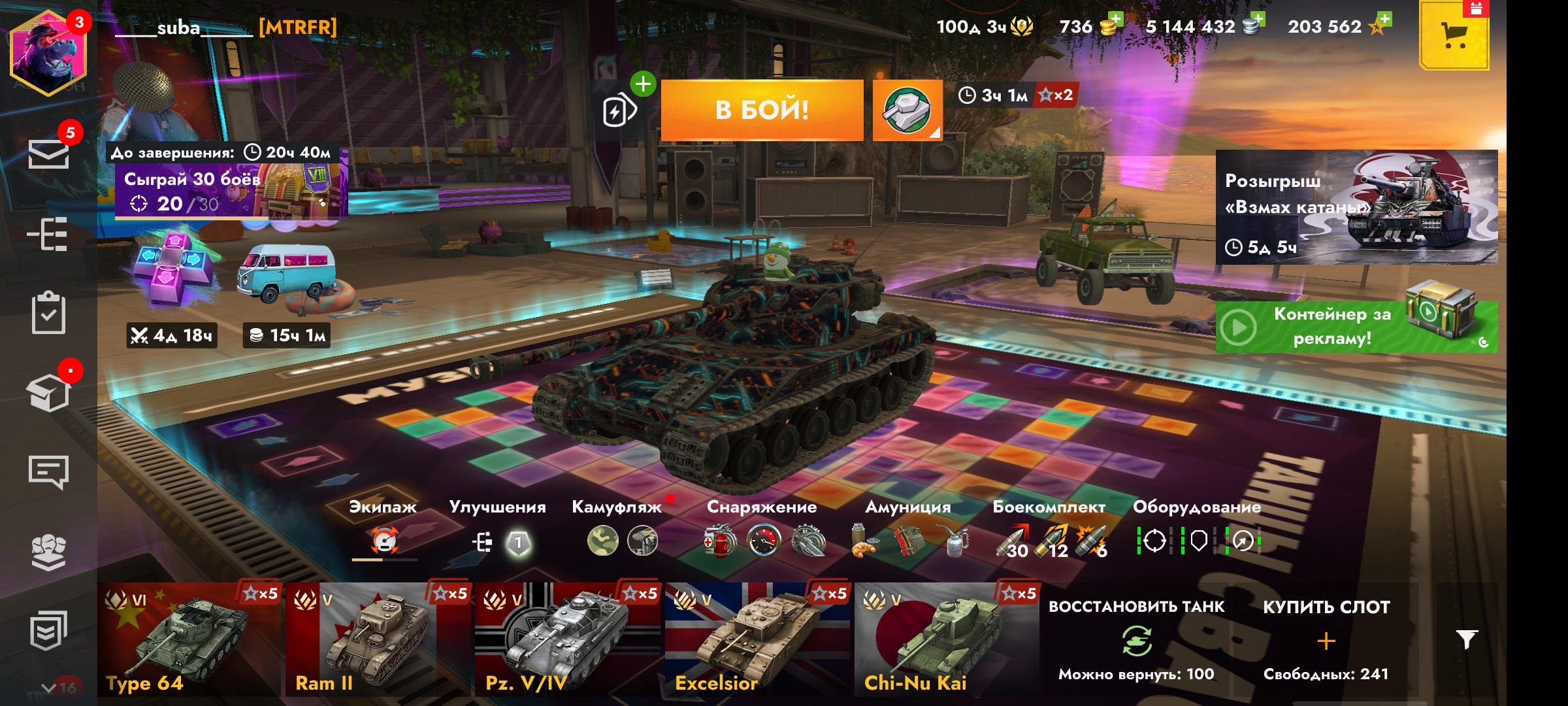Click Контейнер за рекламу button

1356,326
